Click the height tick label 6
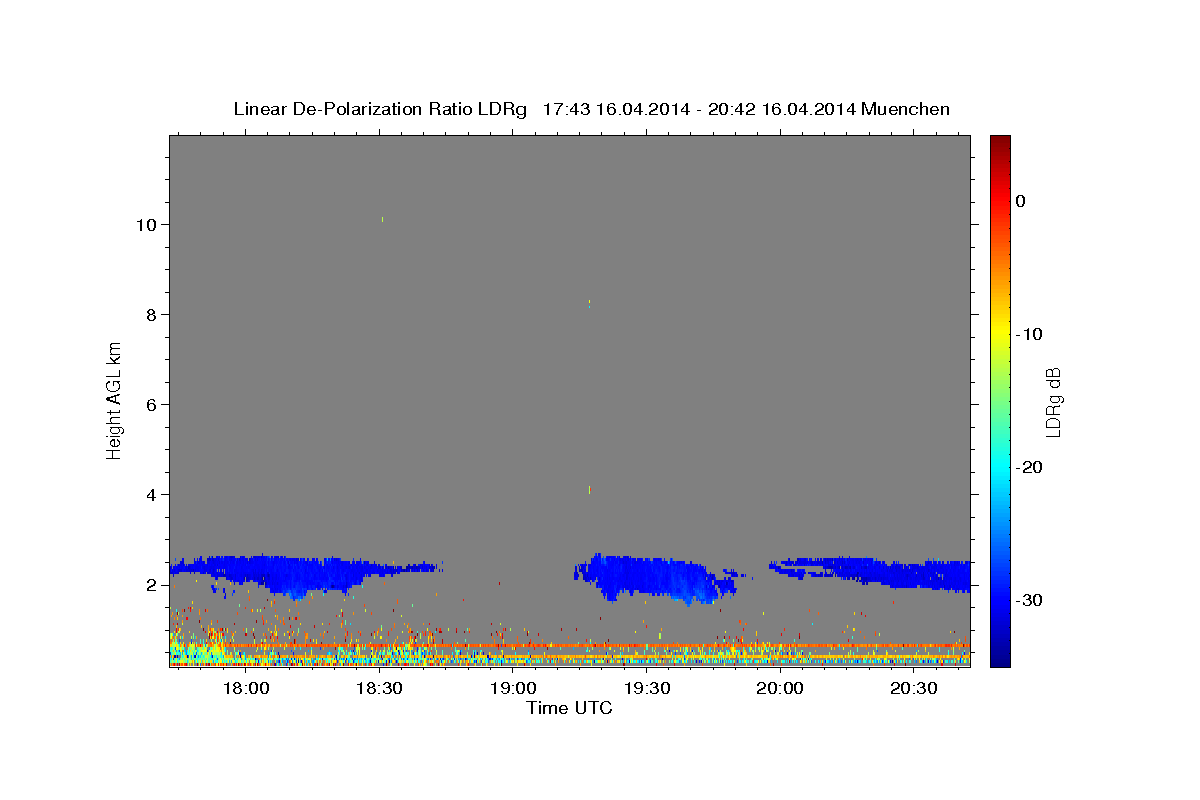Screen dimensions: 1200x800 coord(152,405)
